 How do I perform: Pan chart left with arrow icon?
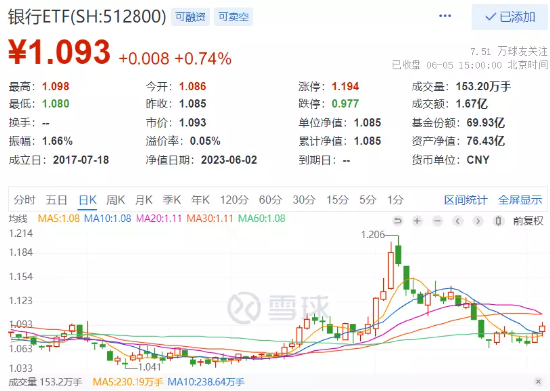point(457,221)
